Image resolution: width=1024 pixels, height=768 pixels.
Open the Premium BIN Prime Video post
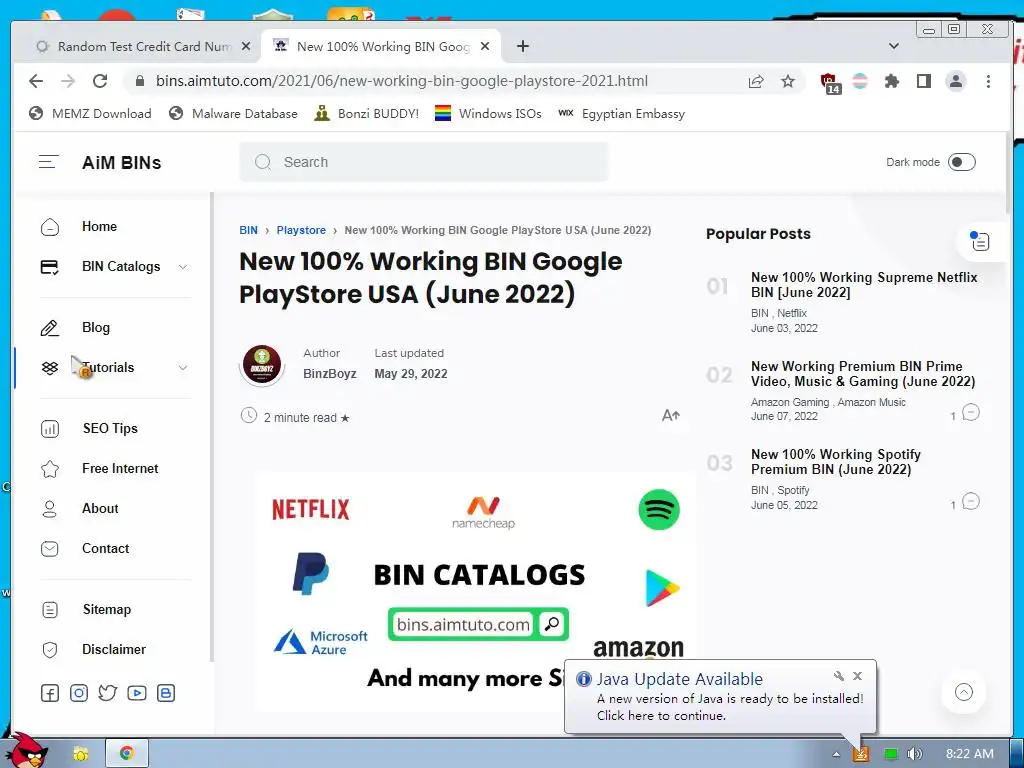(x=863, y=374)
